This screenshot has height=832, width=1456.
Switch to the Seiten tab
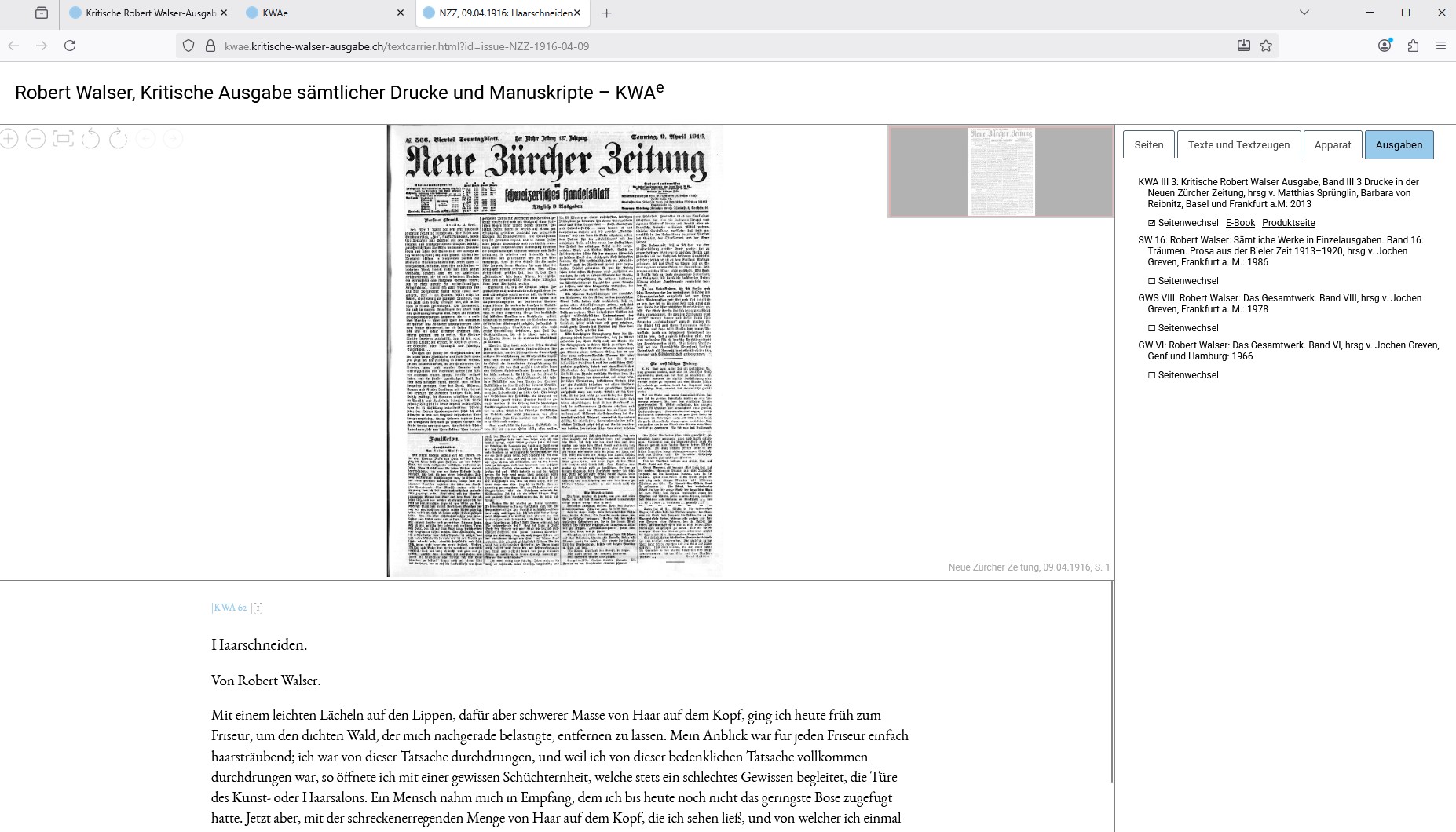pos(1148,144)
